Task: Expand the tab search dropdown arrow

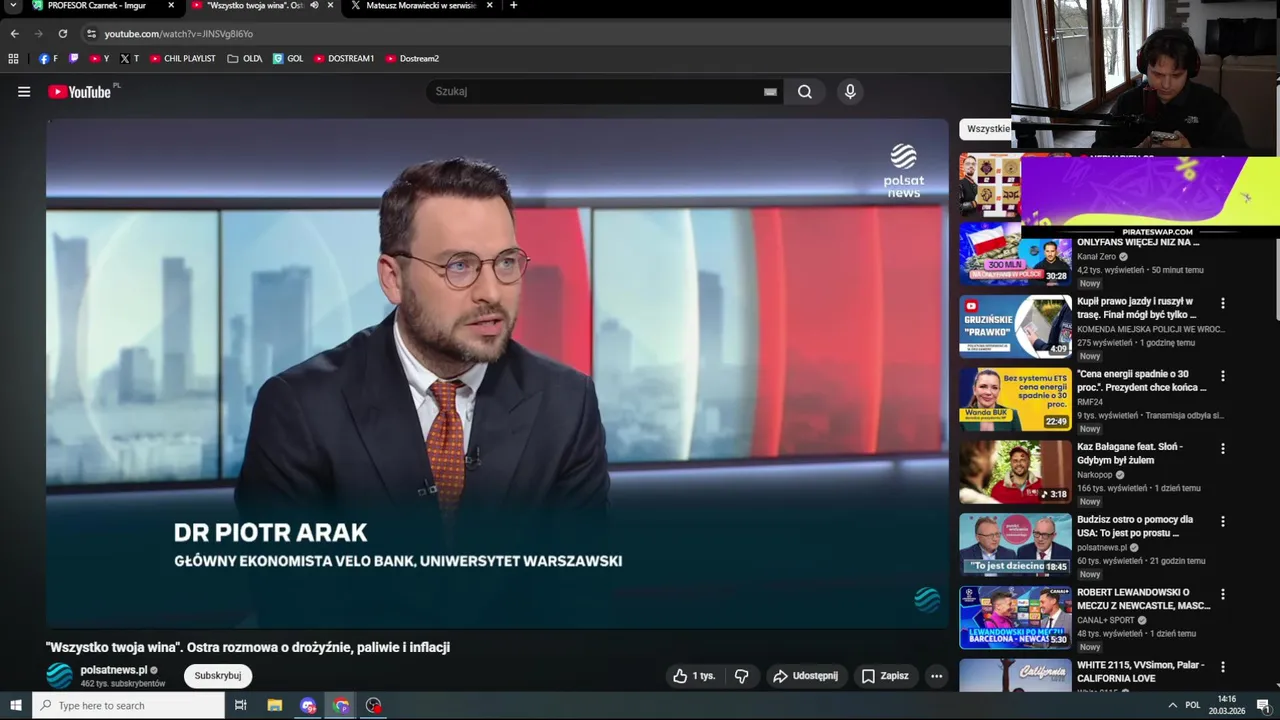Action: 13,6
